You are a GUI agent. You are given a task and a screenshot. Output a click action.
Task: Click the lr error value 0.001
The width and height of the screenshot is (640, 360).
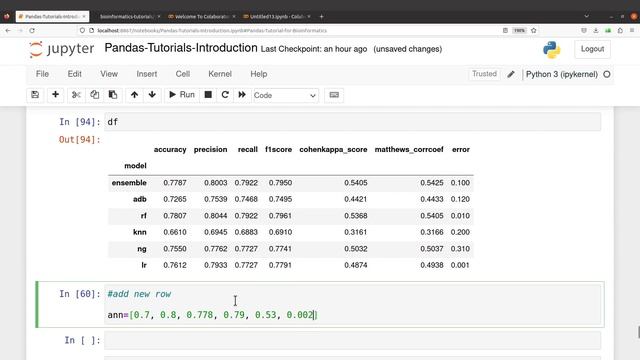[x=460, y=265]
